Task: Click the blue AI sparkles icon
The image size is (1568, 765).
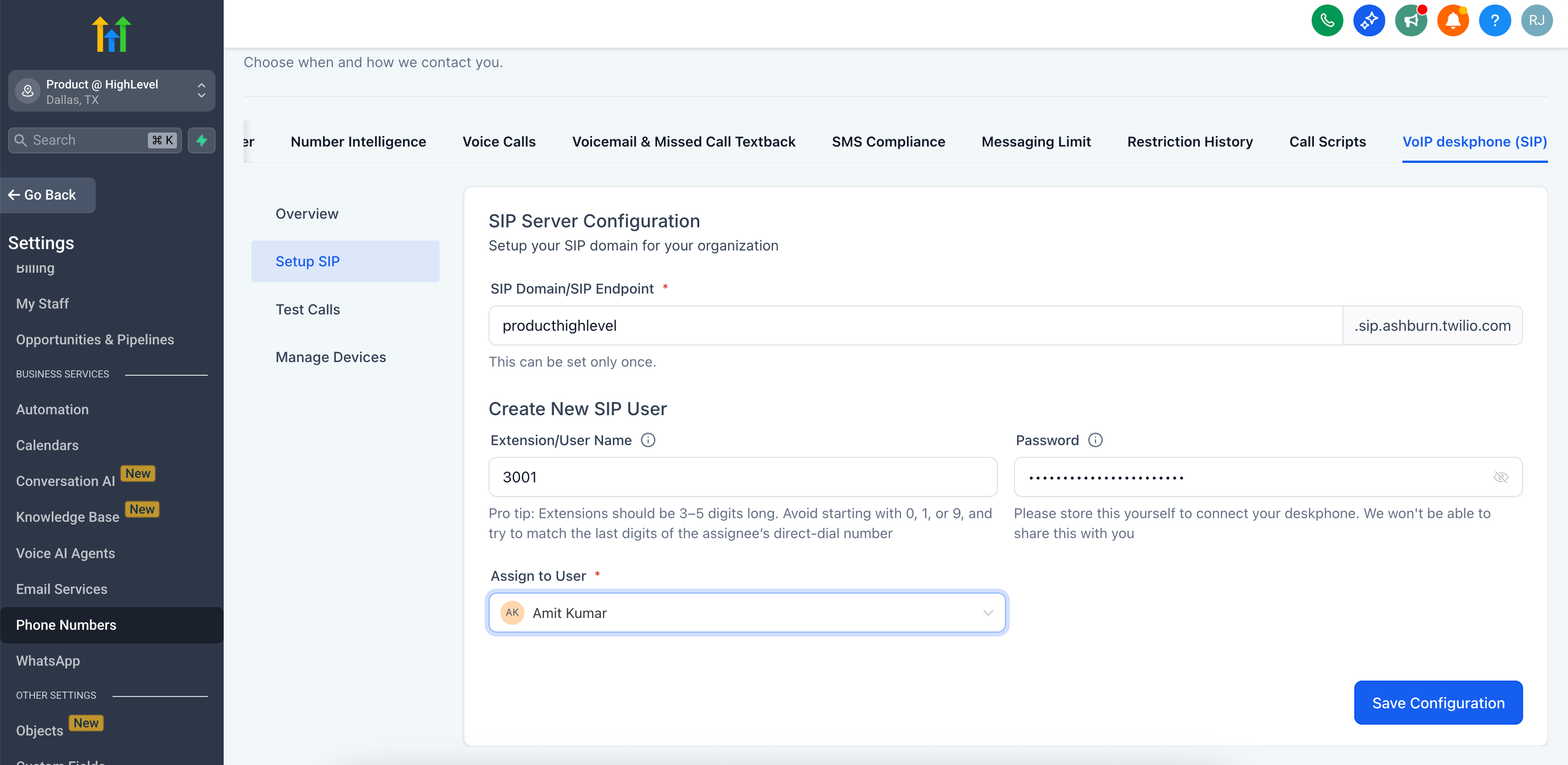Action: tap(1369, 20)
